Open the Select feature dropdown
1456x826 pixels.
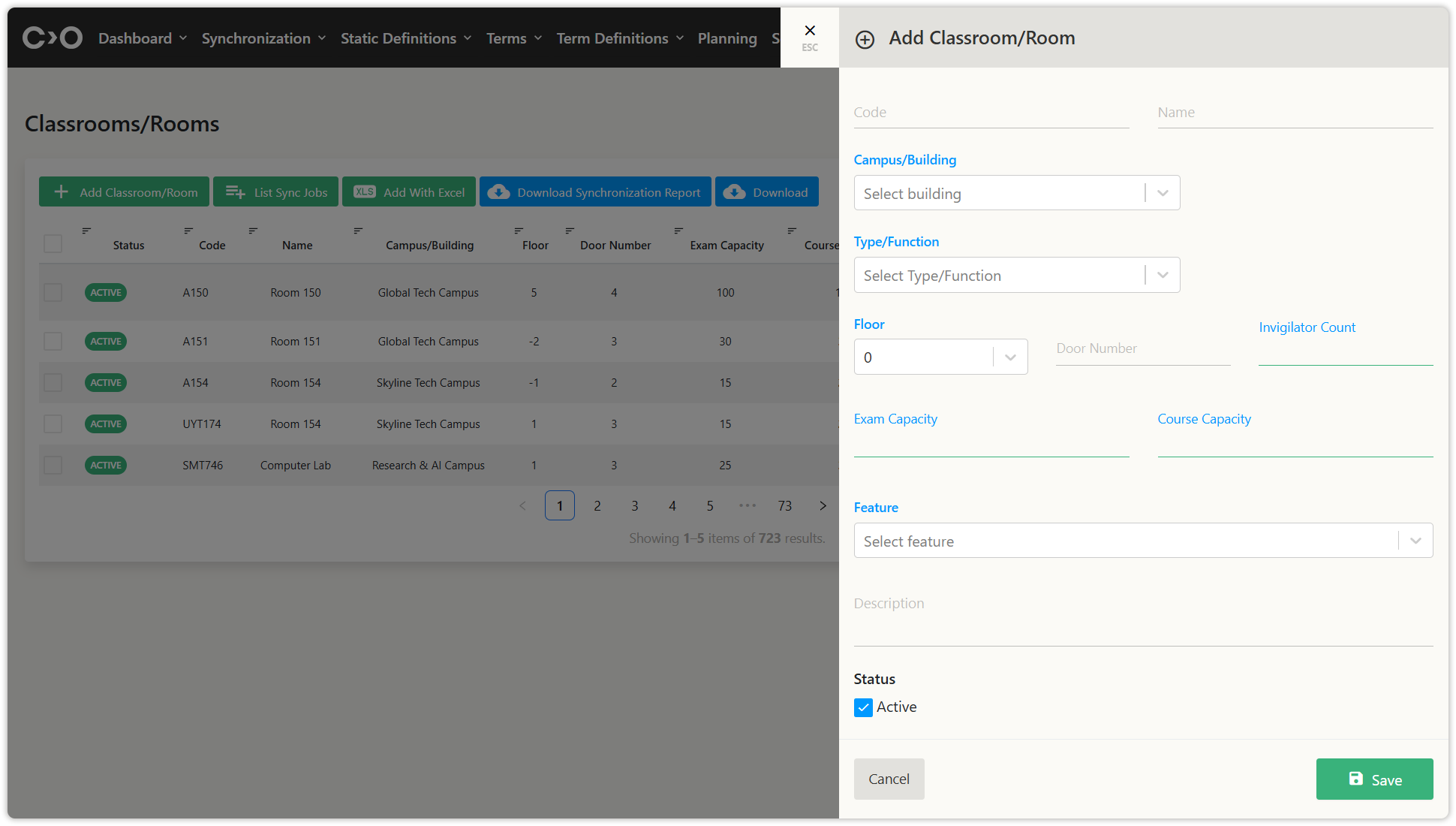point(1142,541)
